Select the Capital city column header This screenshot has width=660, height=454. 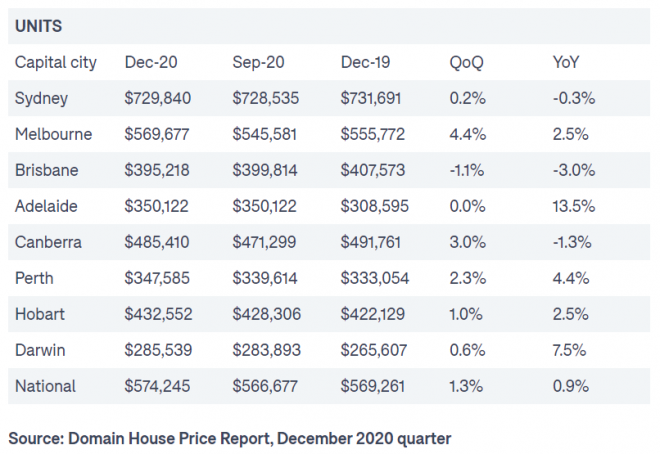click(56, 62)
